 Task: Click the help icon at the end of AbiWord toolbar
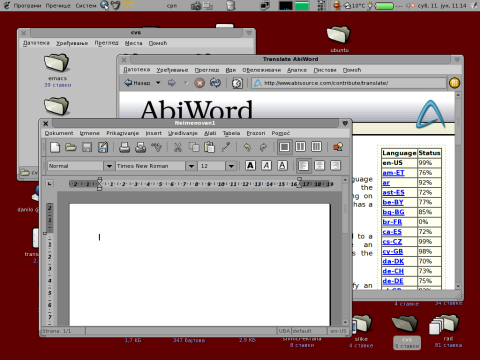pos(338,147)
